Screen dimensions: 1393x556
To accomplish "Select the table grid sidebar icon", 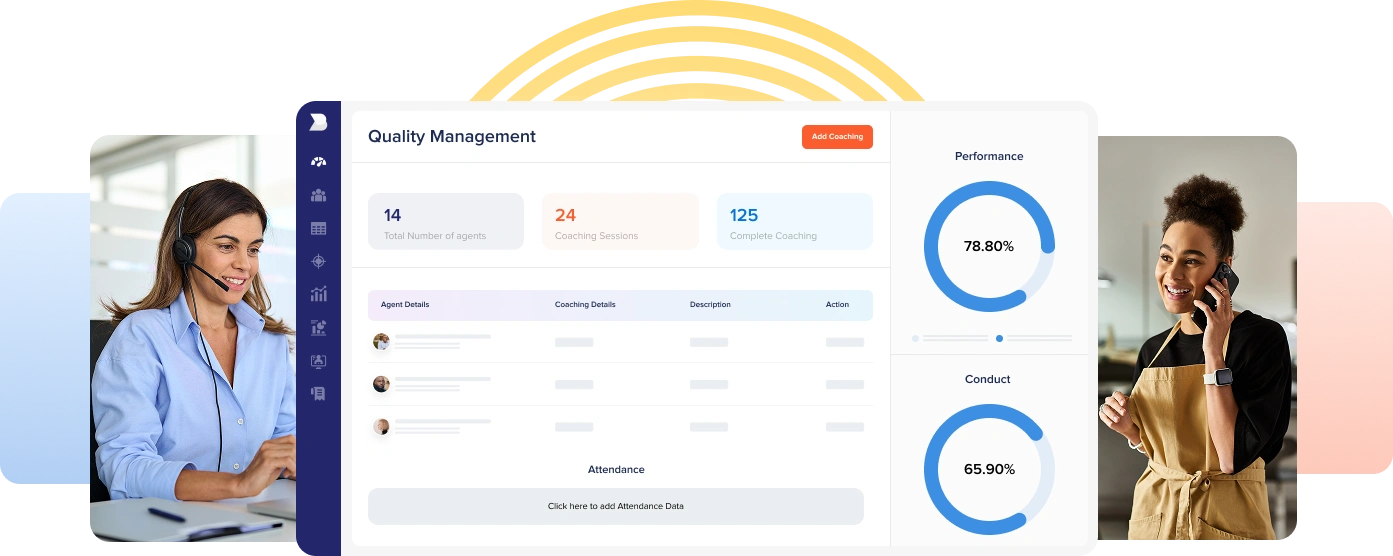I will (x=318, y=228).
